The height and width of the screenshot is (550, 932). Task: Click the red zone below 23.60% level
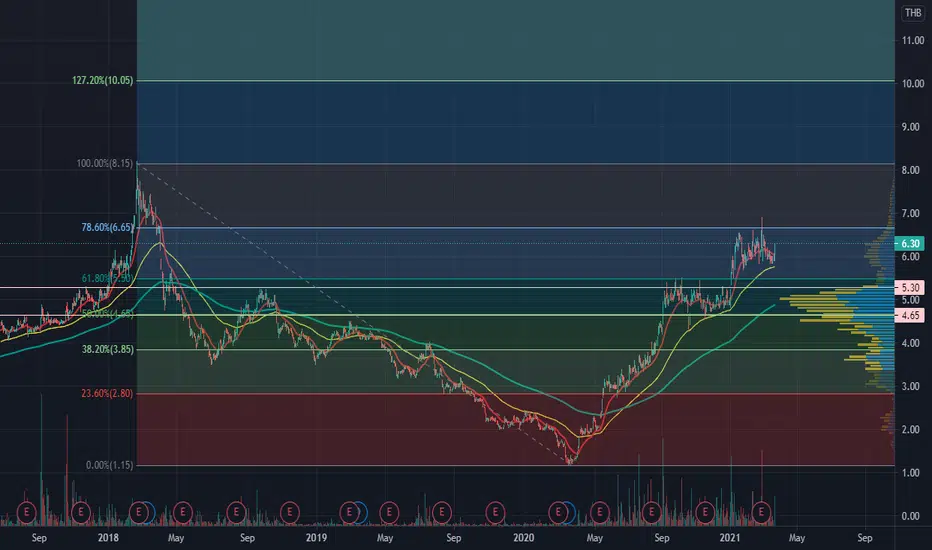400,430
